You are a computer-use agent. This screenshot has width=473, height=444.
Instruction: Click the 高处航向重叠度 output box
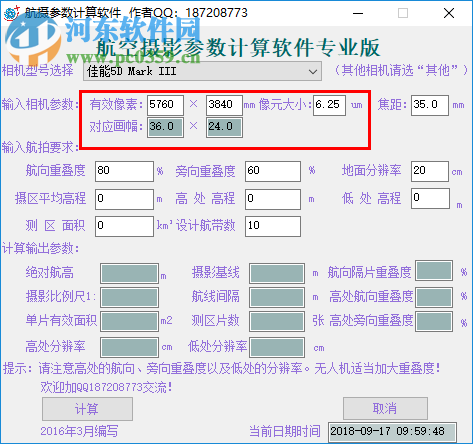[434, 297]
